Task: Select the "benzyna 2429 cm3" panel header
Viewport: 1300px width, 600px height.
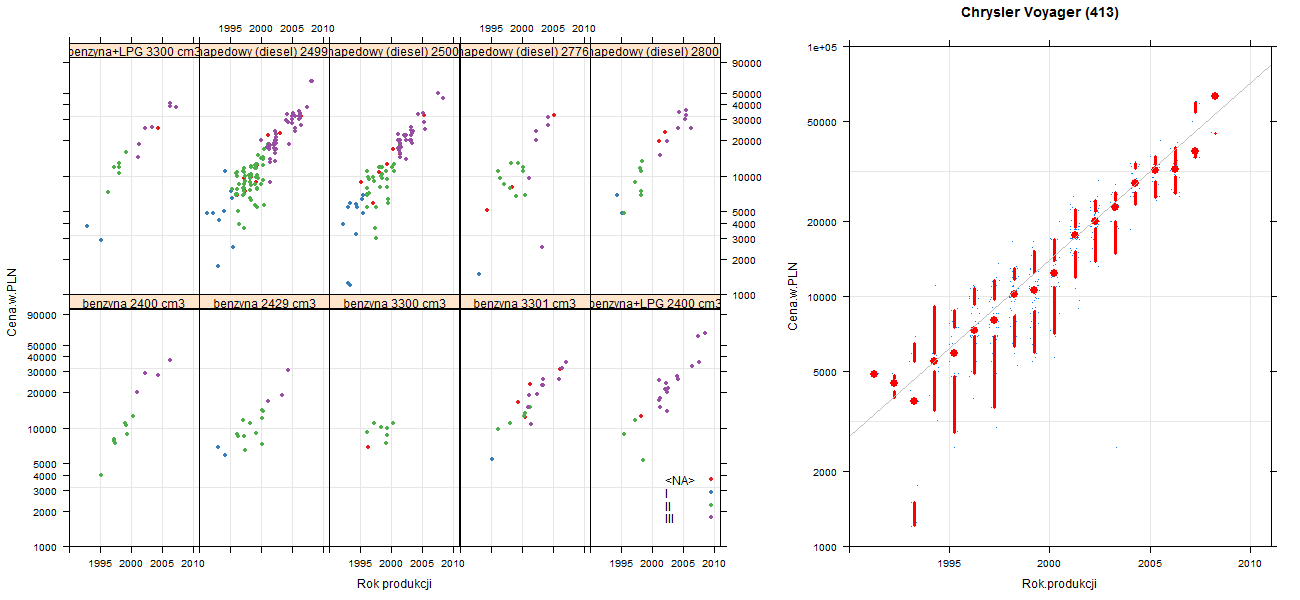Action: 264,302
